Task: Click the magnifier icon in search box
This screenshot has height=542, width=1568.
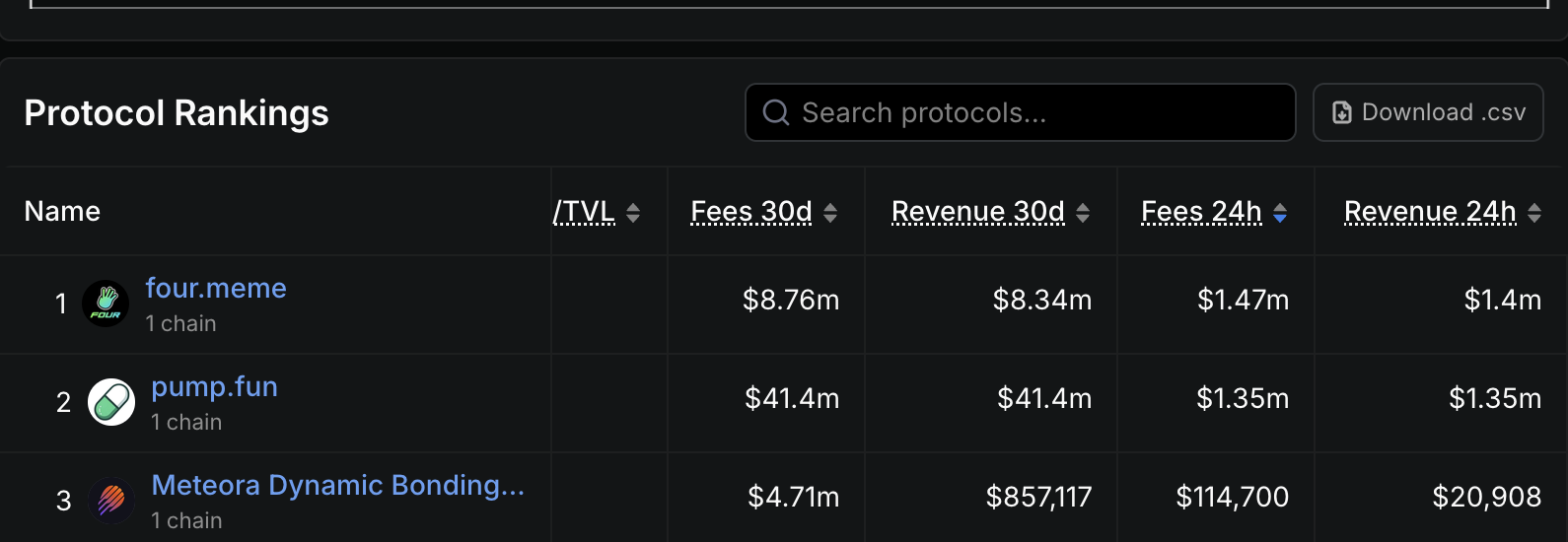Action: (x=776, y=113)
